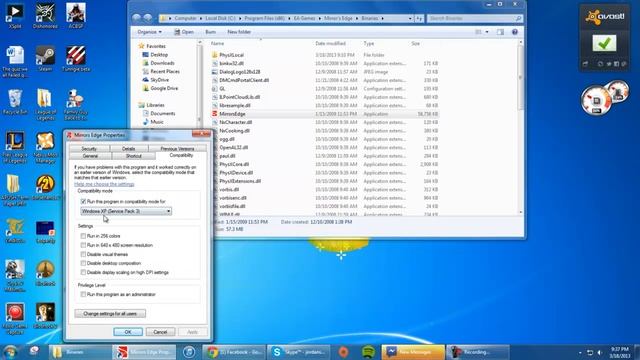Select the PhysXLocal folder icon

(x=215, y=55)
